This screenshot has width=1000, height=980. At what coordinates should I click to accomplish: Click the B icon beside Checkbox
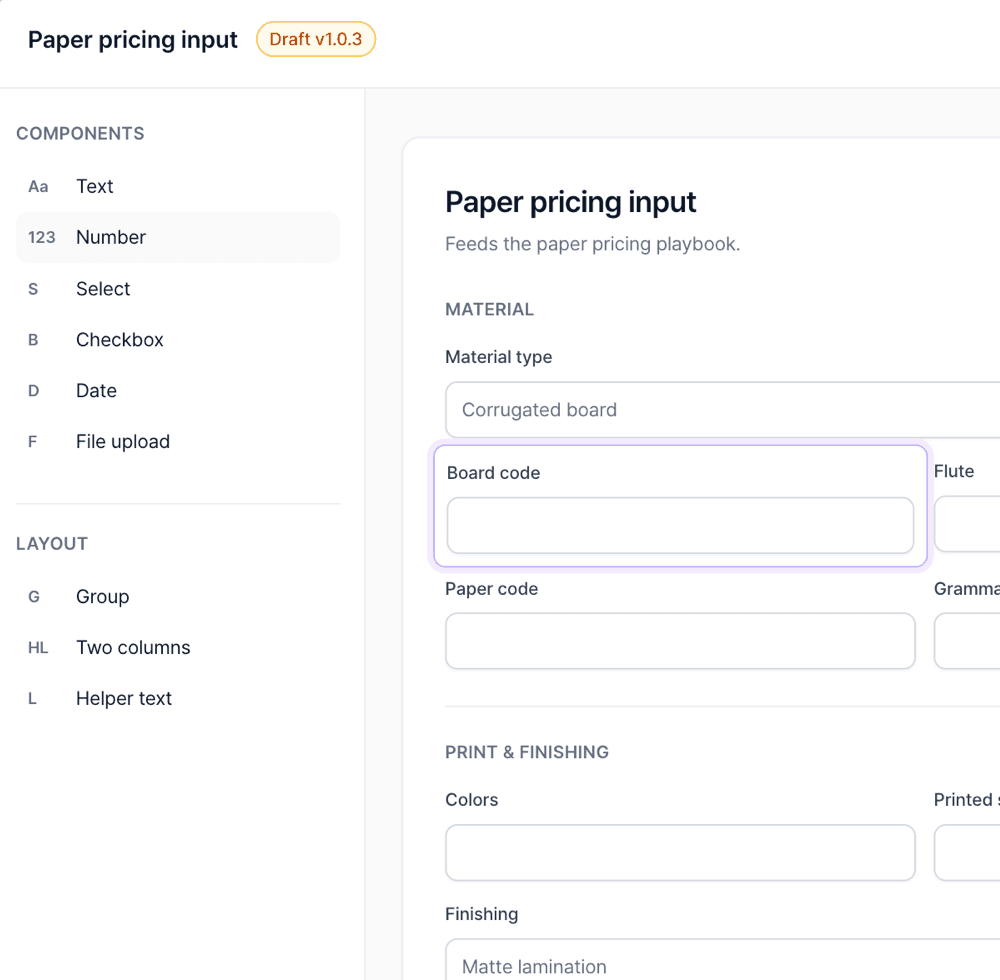(33, 340)
